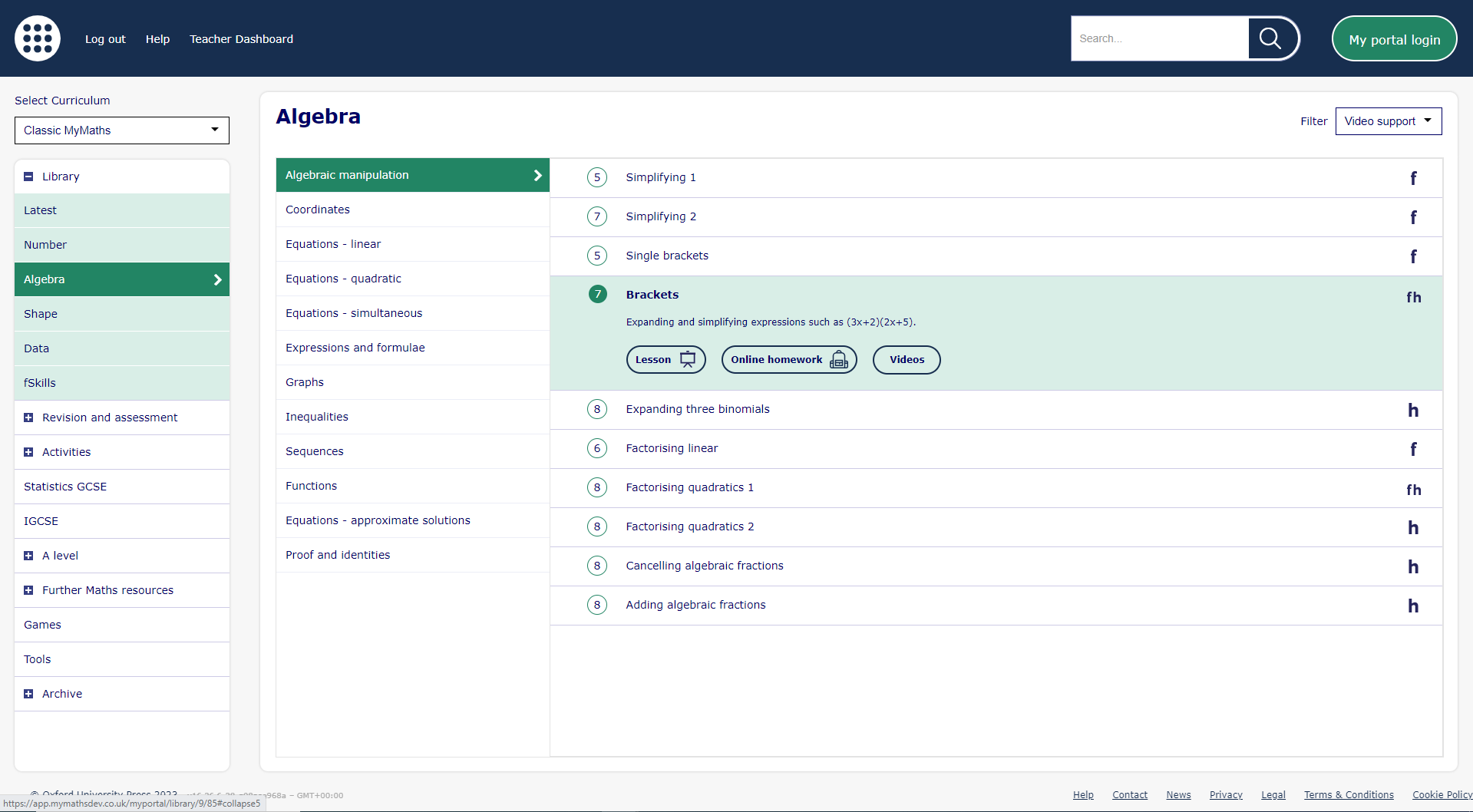Click the 'h' tier marker for Adding algebraic fractions
Image resolution: width=1473 pixels, height=812 pixels.
click(x=1413, y=606)
